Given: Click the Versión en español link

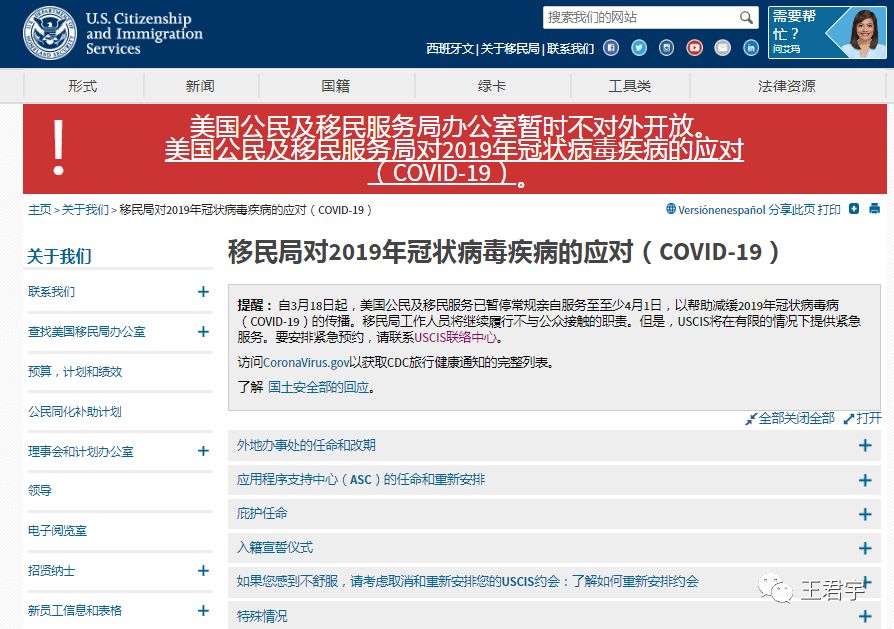Looking at the screenshot, I should 721,210.
